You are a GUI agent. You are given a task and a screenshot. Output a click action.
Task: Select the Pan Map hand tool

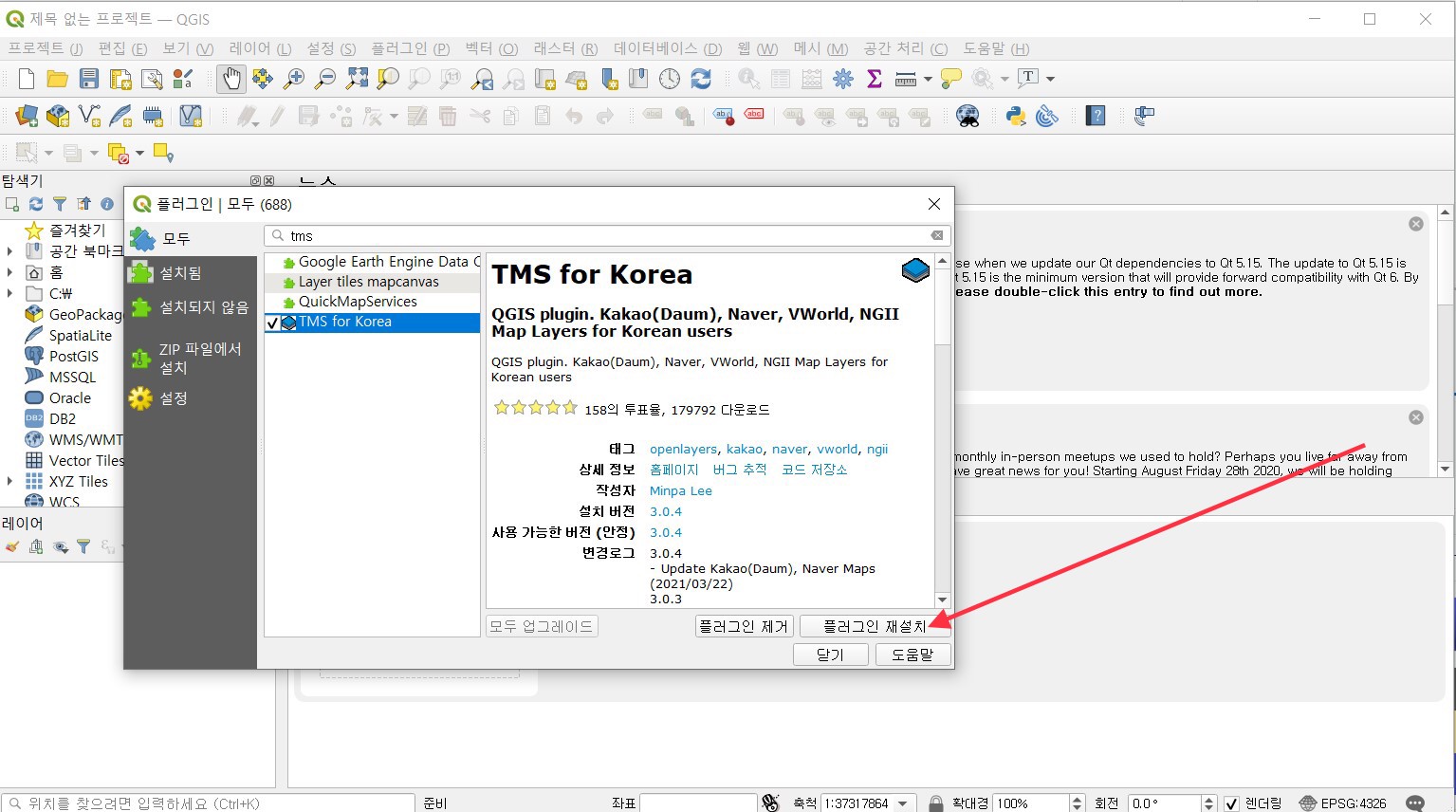point(231,79)
